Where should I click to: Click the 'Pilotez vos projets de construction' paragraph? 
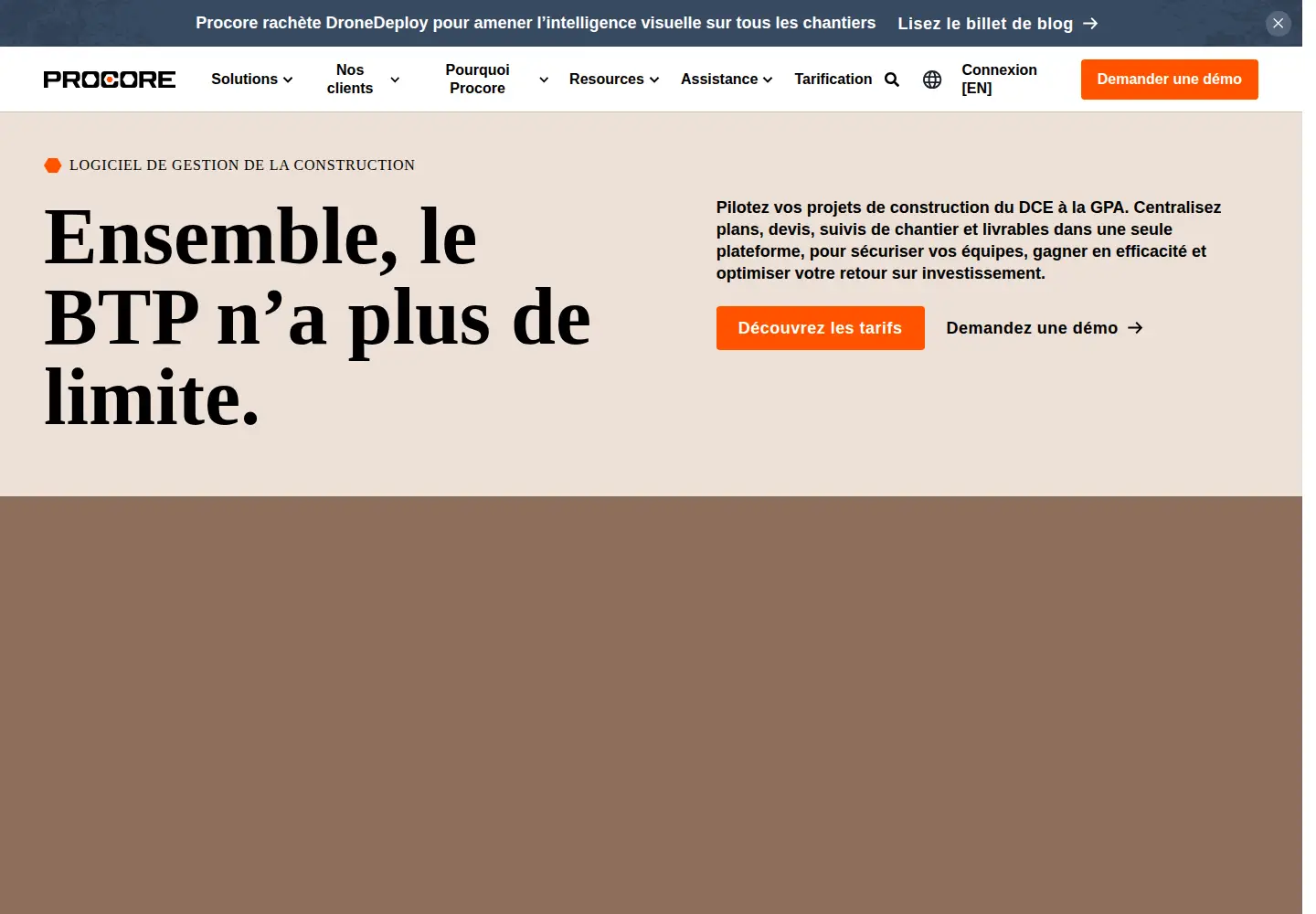click(x=969, y=240)
